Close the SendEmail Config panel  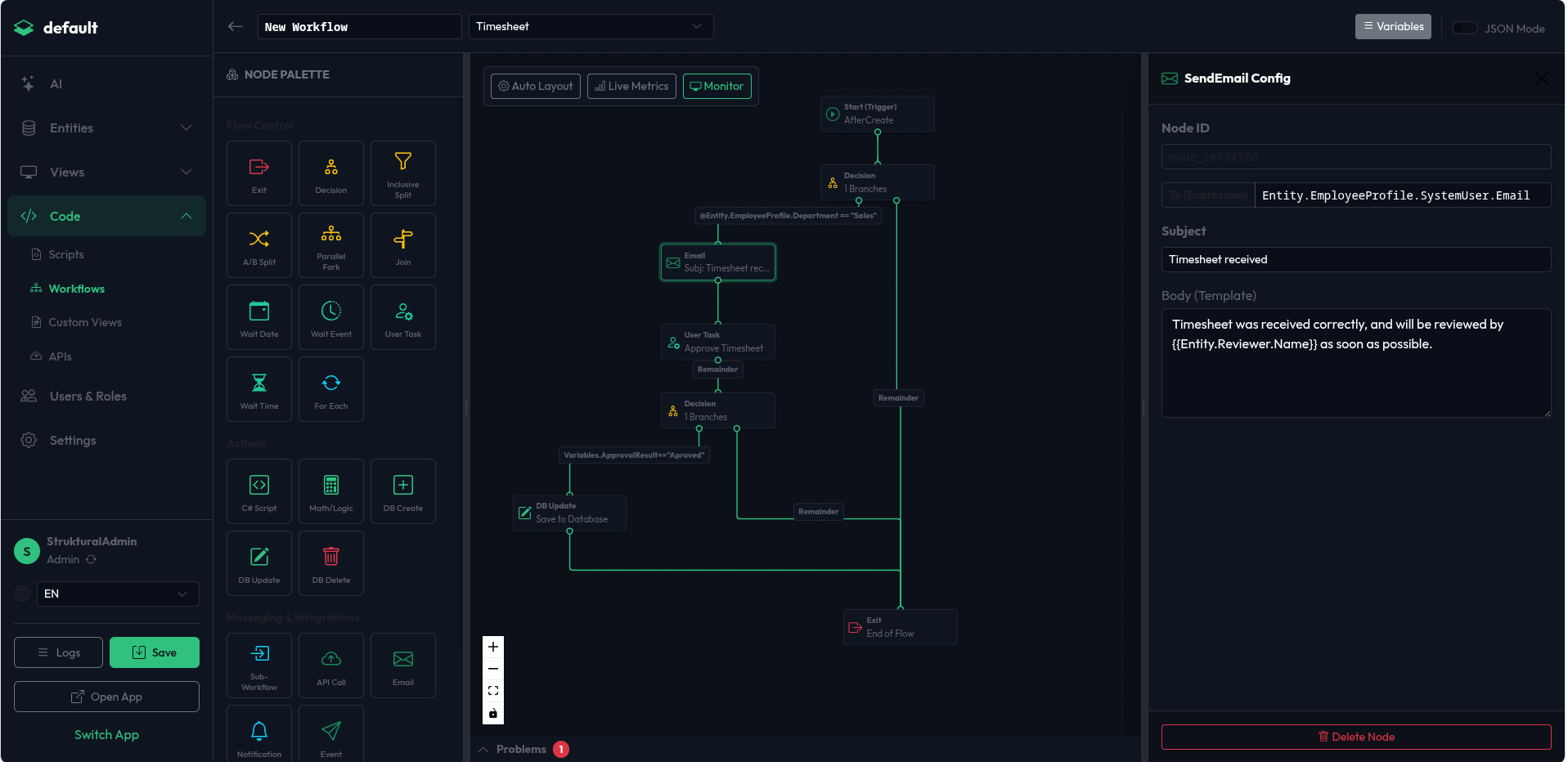click(1542, 78)
